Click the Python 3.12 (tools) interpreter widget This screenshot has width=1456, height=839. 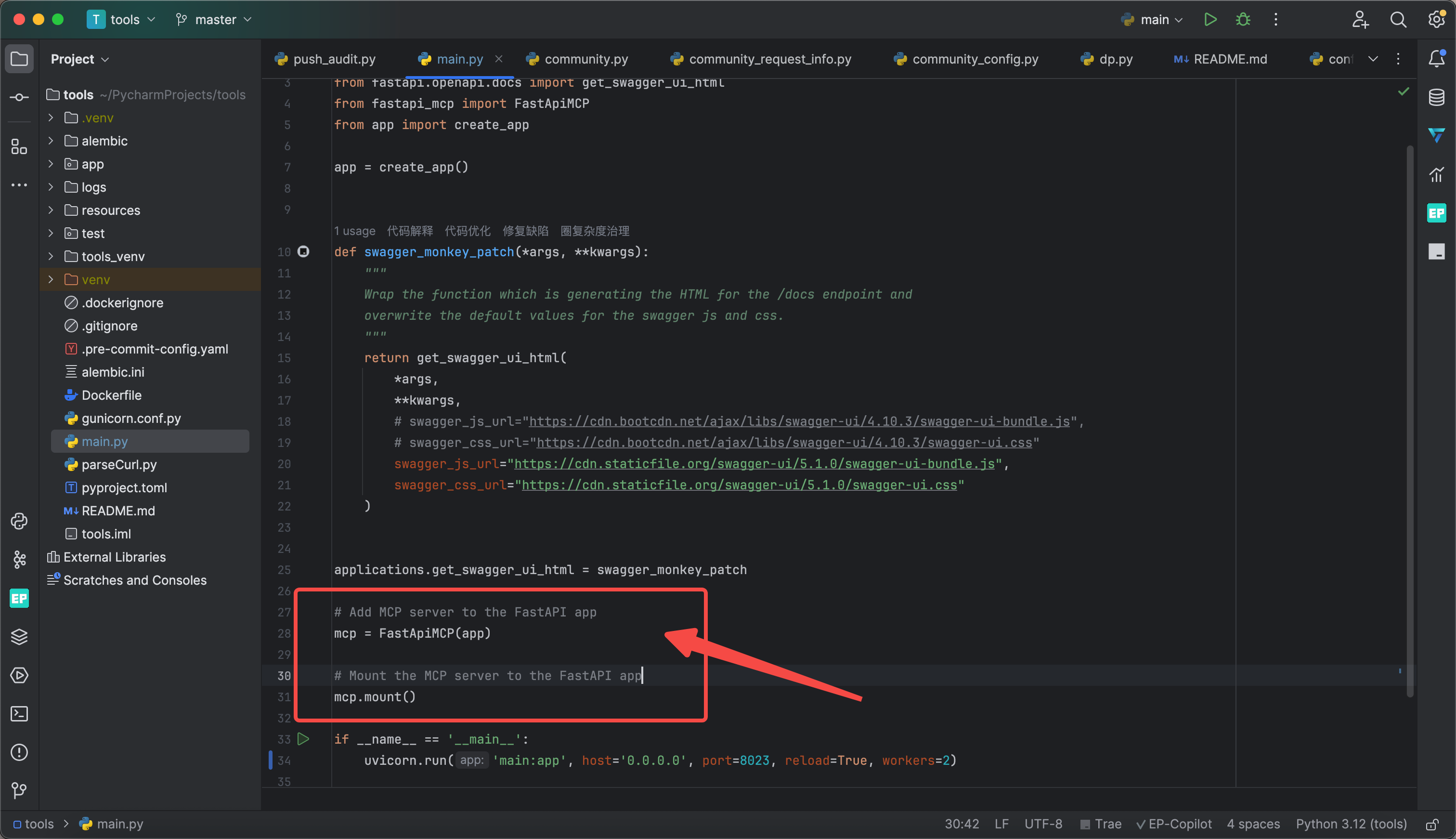pyautogui.click(x=1351, y=824)
